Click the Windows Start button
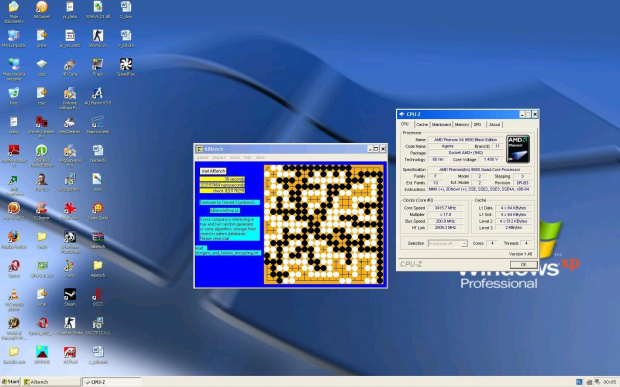 tap(10, 382)
